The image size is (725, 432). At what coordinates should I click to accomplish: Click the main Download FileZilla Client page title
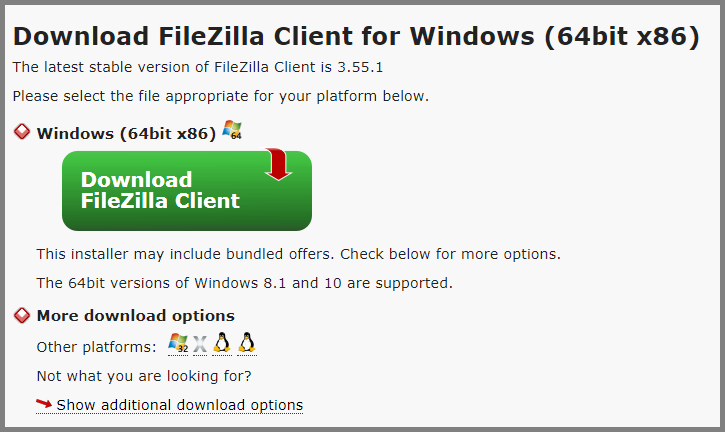point(356,37)
